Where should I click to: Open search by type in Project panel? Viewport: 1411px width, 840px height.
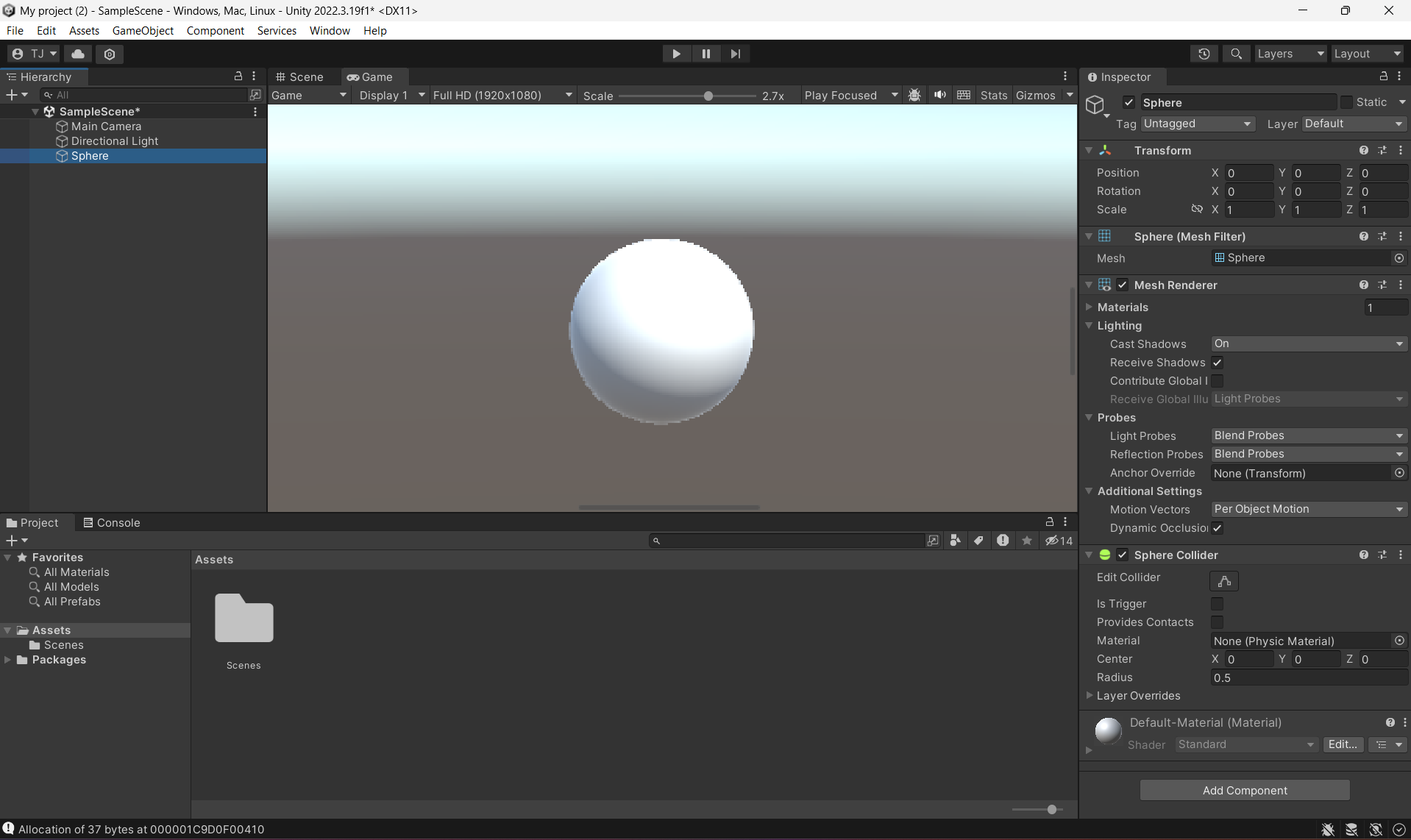coord(955,541)
